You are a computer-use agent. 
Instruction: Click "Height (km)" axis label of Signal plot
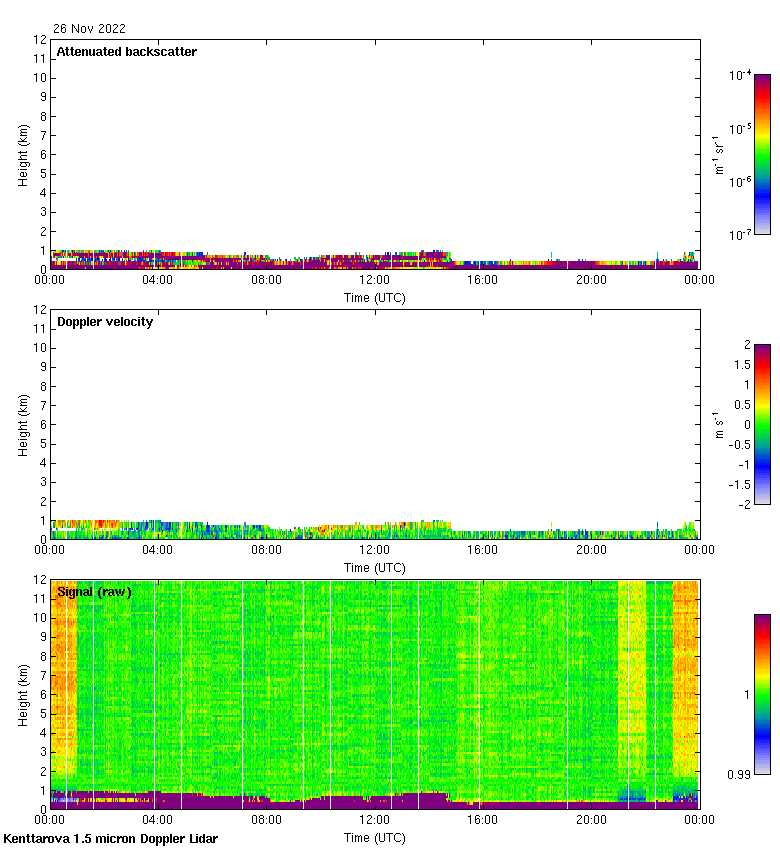pyautogui.click(x=24, y=694)
